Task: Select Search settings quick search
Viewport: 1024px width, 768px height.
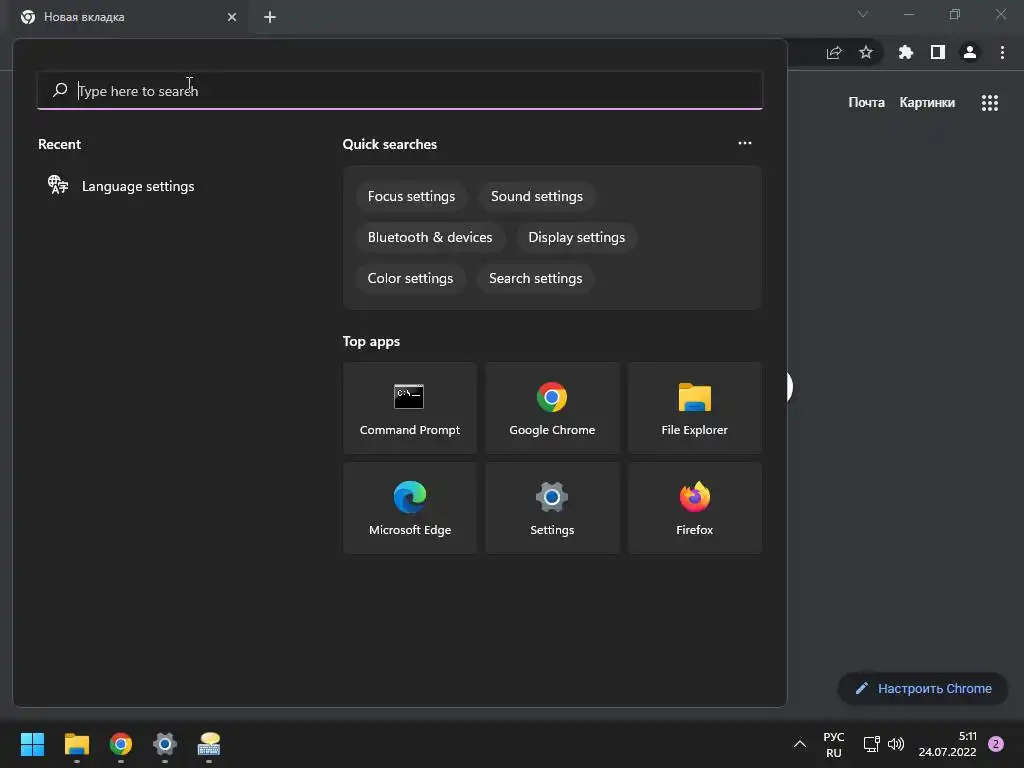Action: 536,278
